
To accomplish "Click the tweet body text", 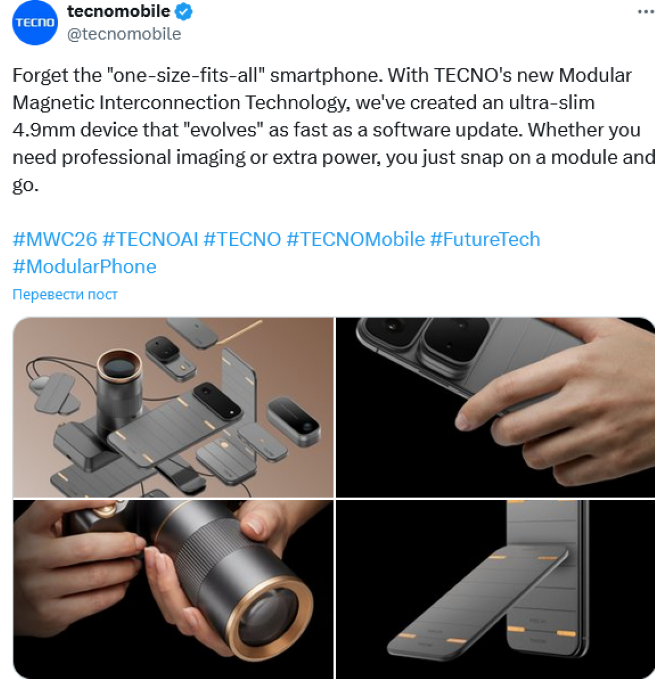I will 333,130.
